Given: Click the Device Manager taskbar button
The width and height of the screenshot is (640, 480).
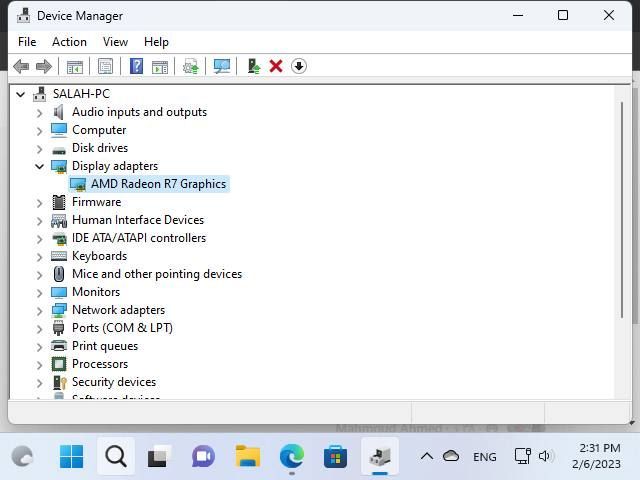Looking at the screenshot, I should click(380, 456).
